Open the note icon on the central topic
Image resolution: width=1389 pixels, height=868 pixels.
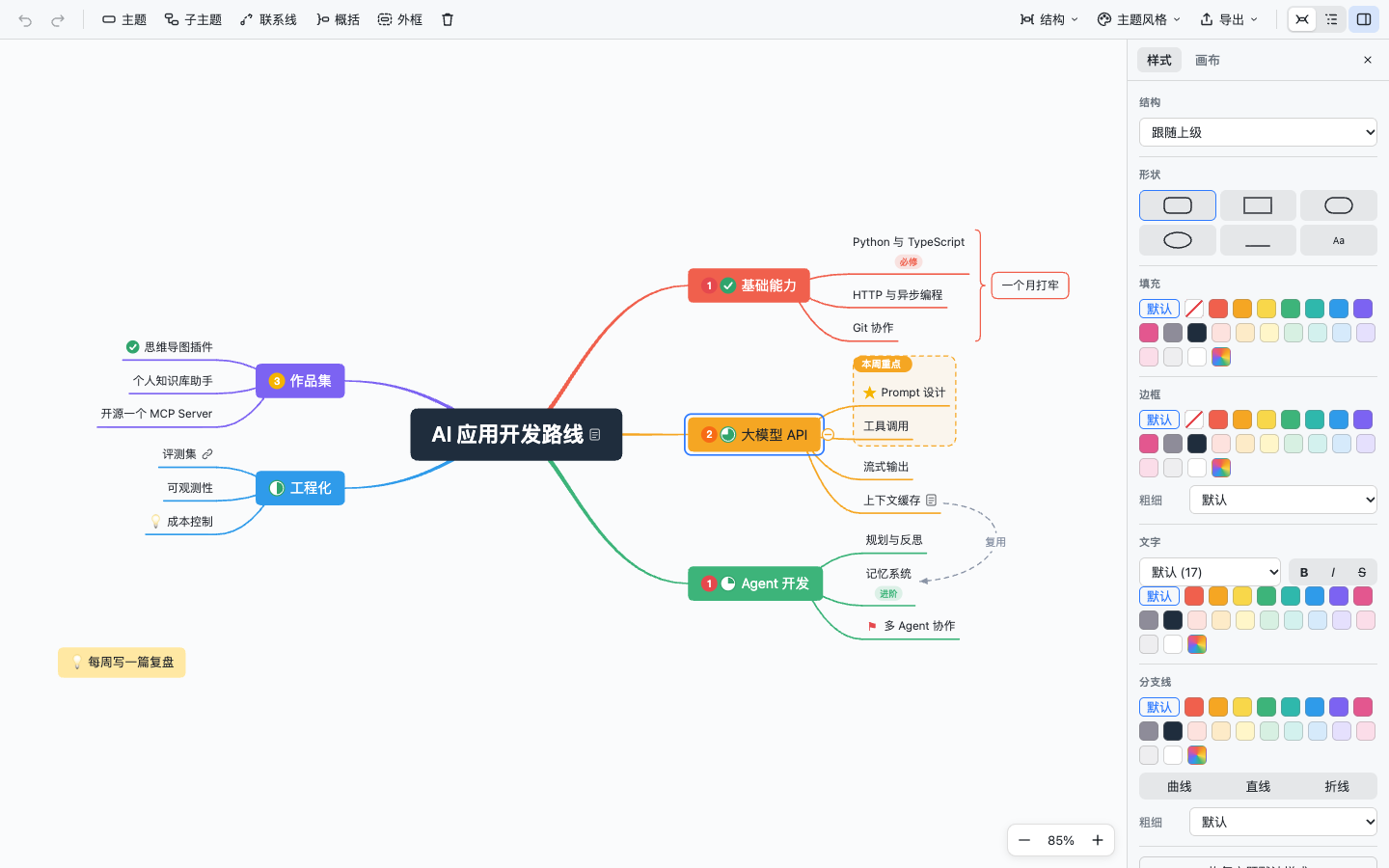(595, 435)
